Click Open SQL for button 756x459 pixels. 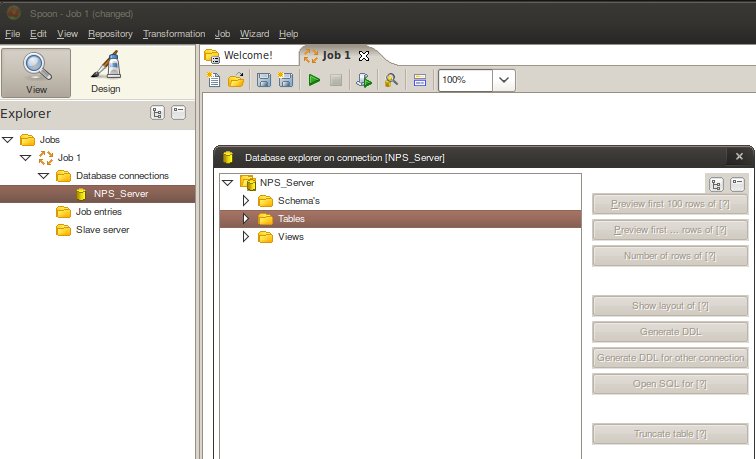click(670, 384)
